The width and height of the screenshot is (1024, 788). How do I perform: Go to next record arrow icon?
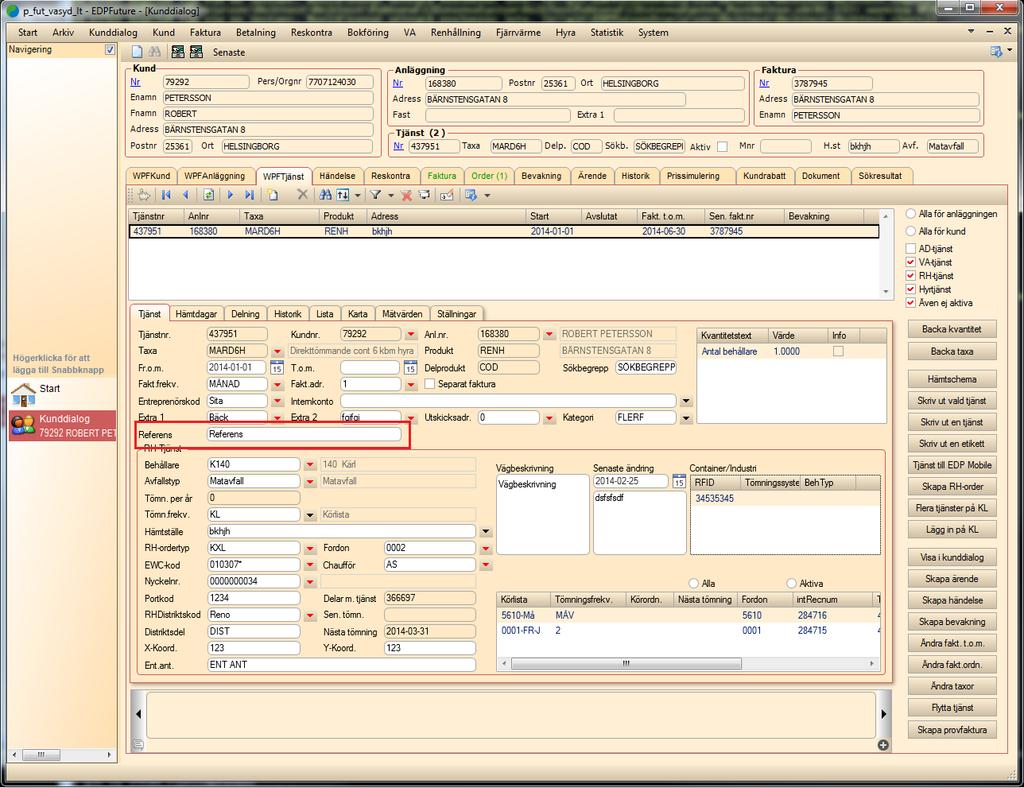[230, 195]
